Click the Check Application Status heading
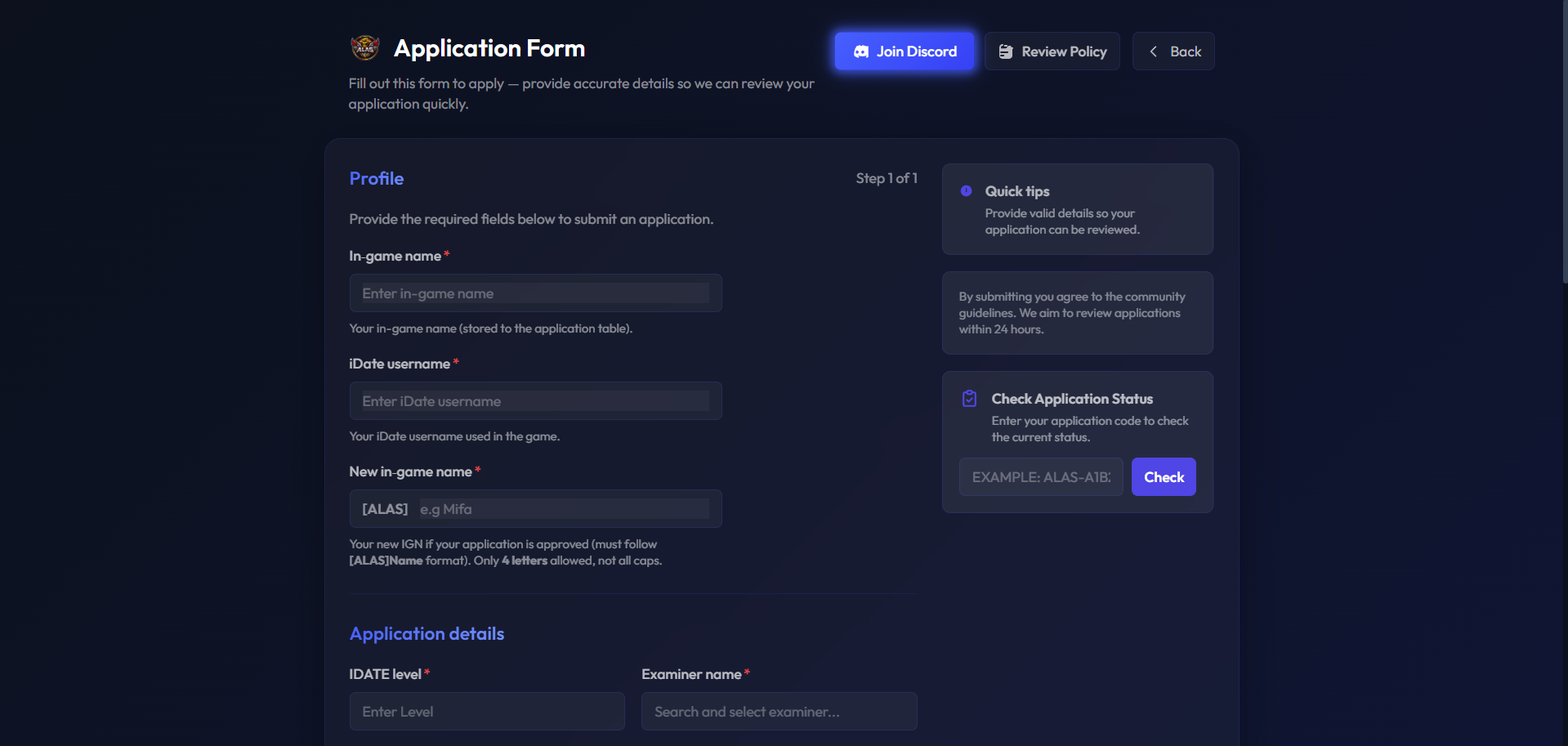This screenshot has width=1568, height=746. click(1072, 399)
